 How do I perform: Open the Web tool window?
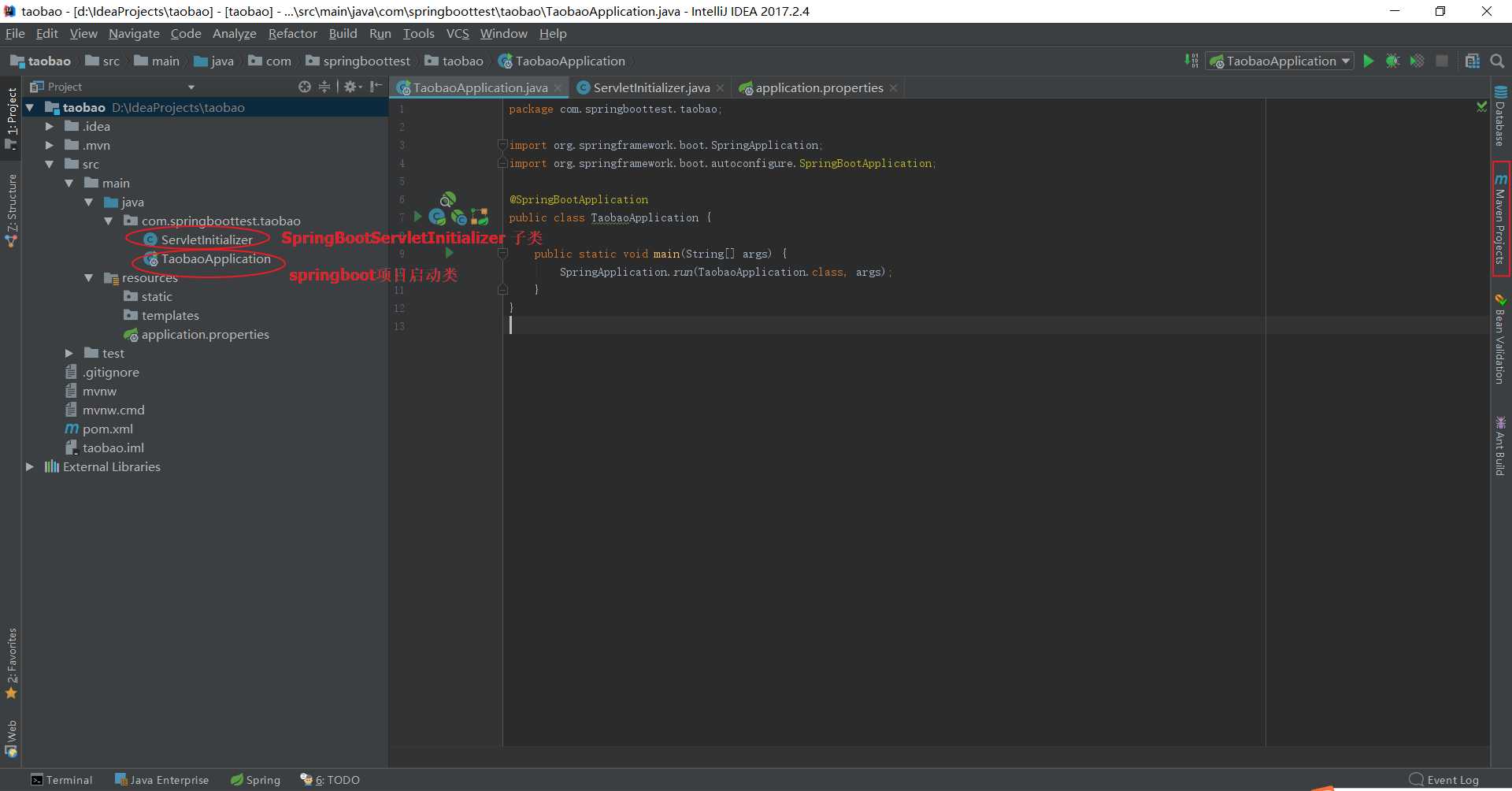[x=11, y=738]
